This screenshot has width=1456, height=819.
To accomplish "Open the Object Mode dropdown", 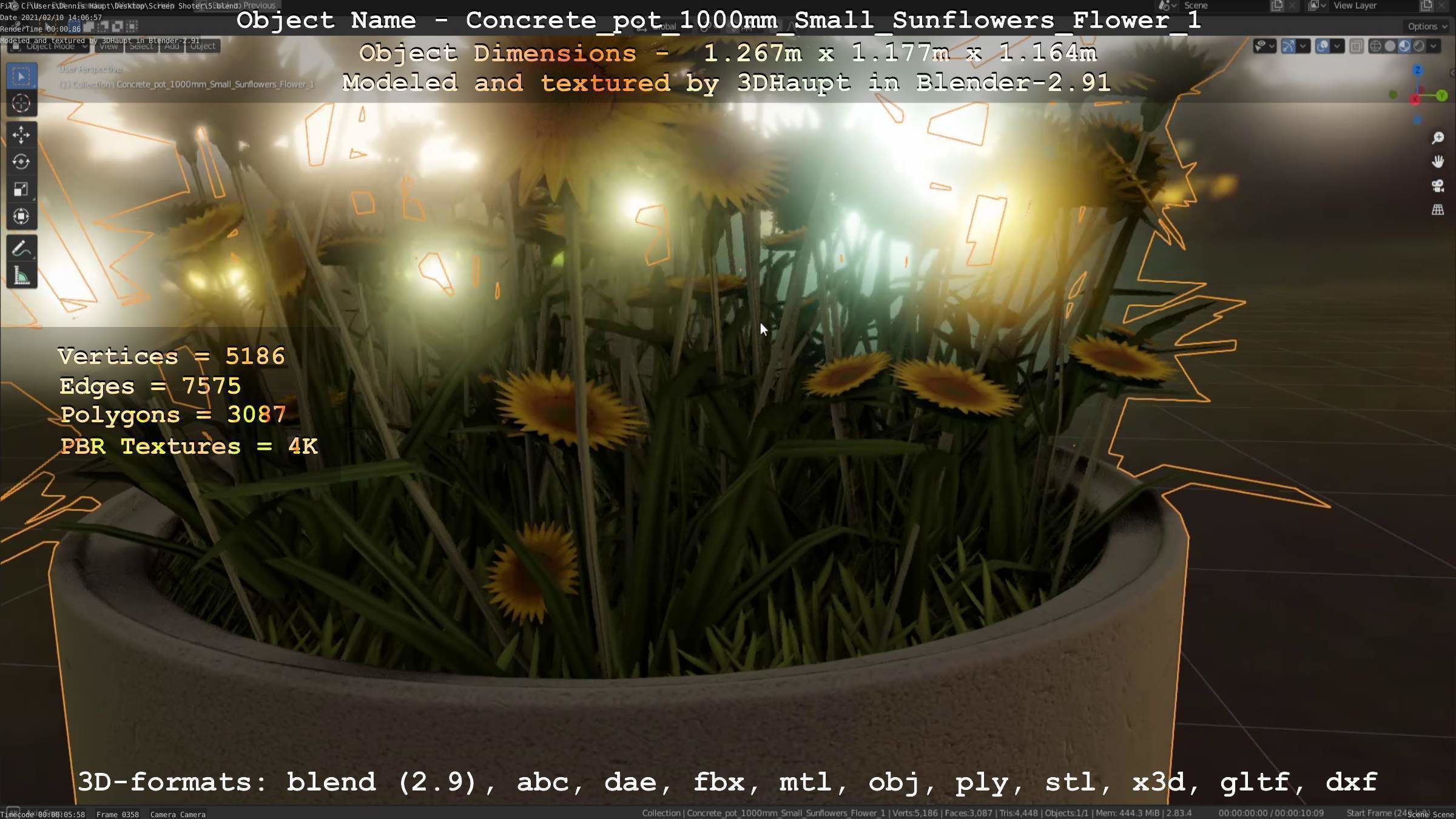I will [49, 46].
